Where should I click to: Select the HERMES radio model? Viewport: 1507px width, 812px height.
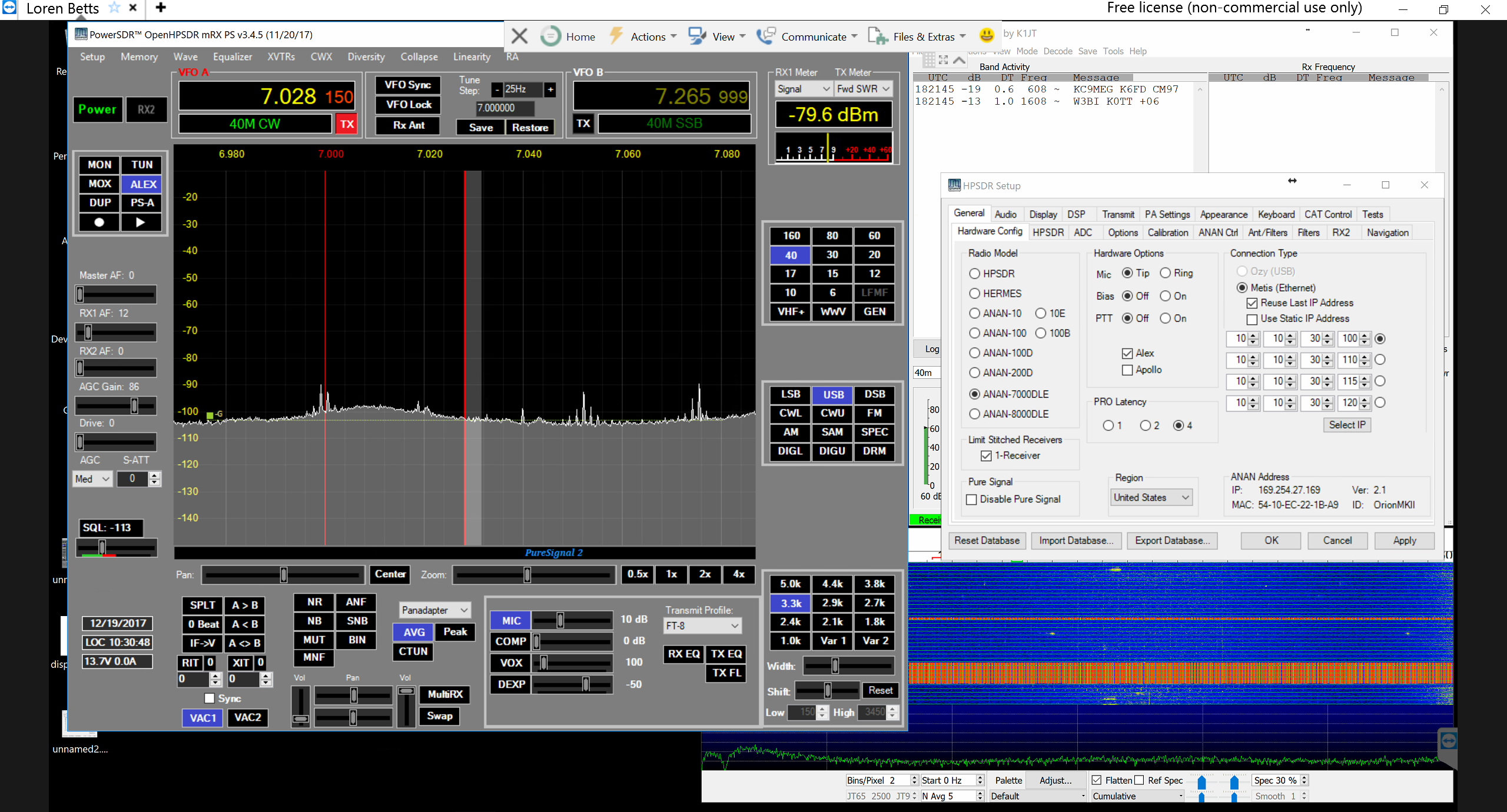975,294
